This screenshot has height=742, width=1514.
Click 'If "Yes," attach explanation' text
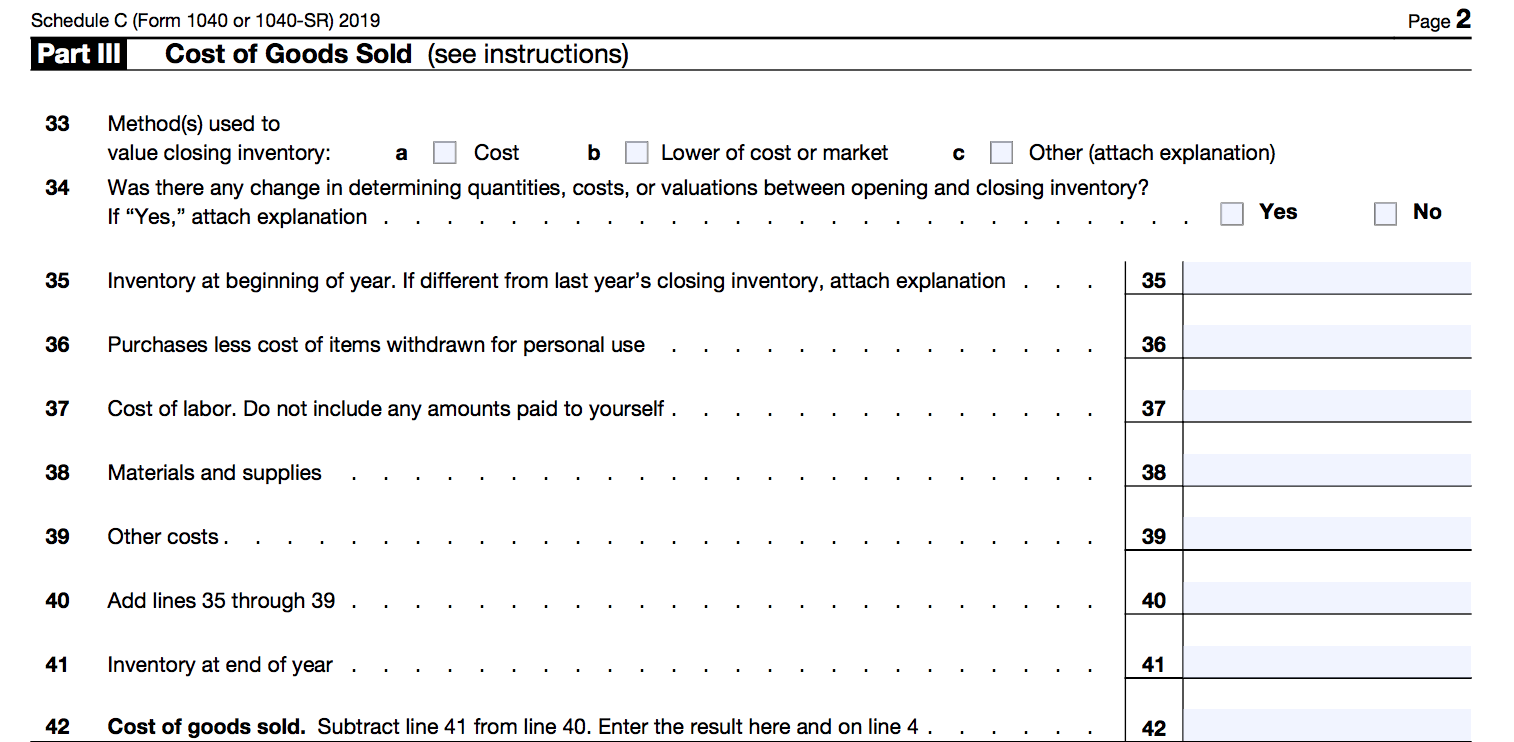click(237, 217)
